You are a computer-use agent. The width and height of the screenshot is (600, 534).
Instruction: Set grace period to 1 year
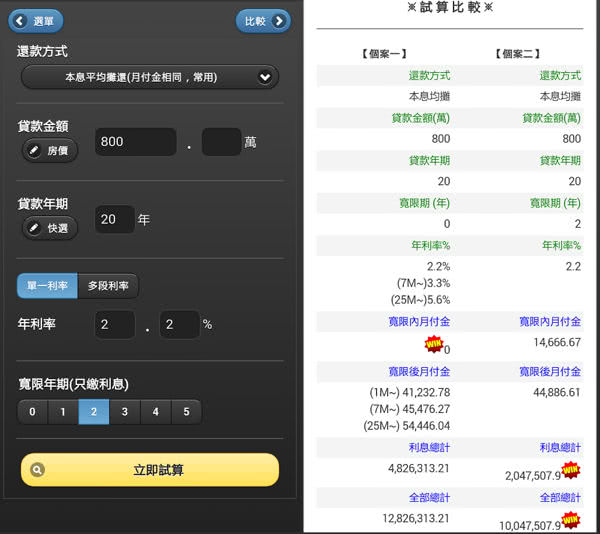63,412
